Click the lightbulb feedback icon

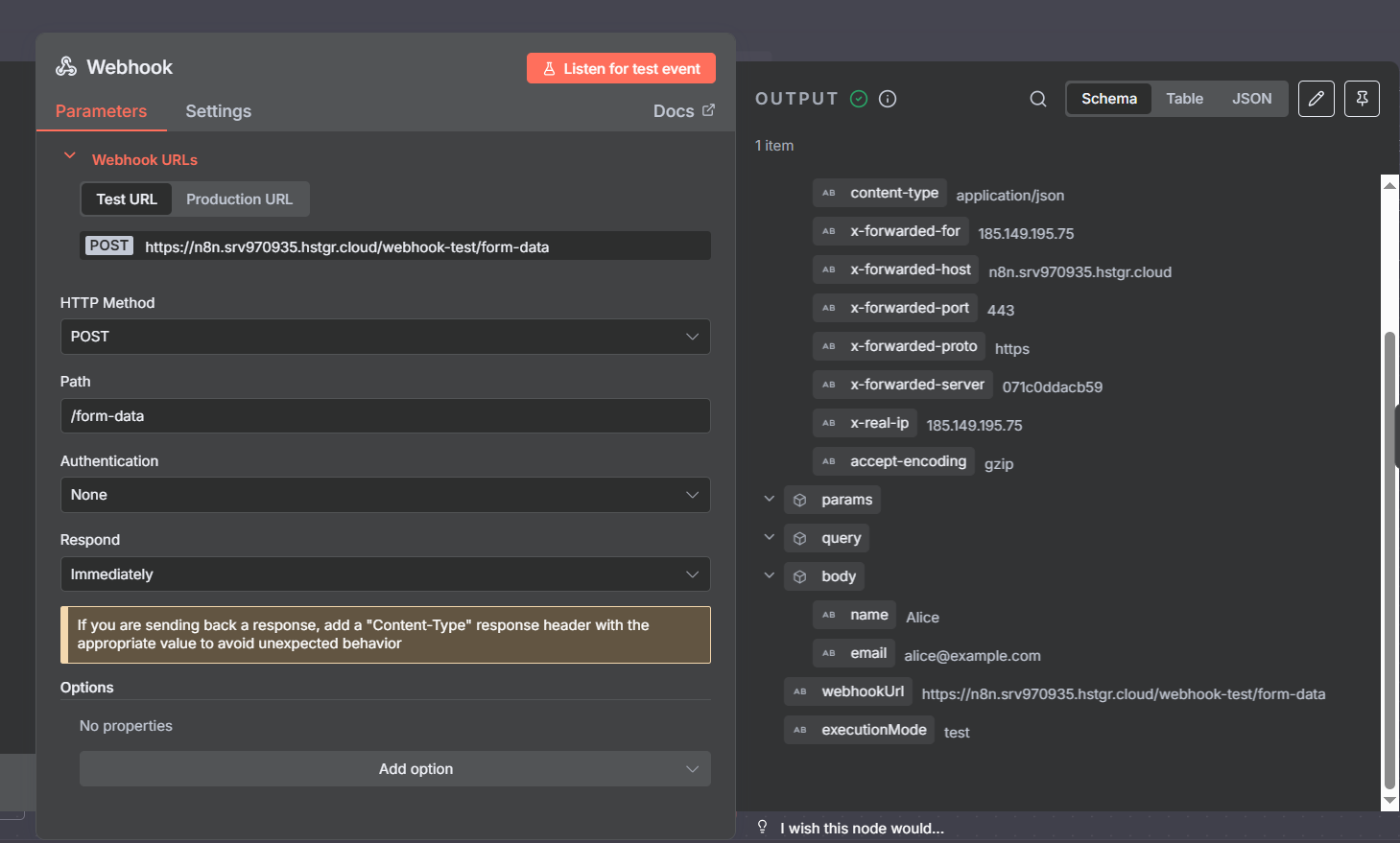tap(762, 827)
